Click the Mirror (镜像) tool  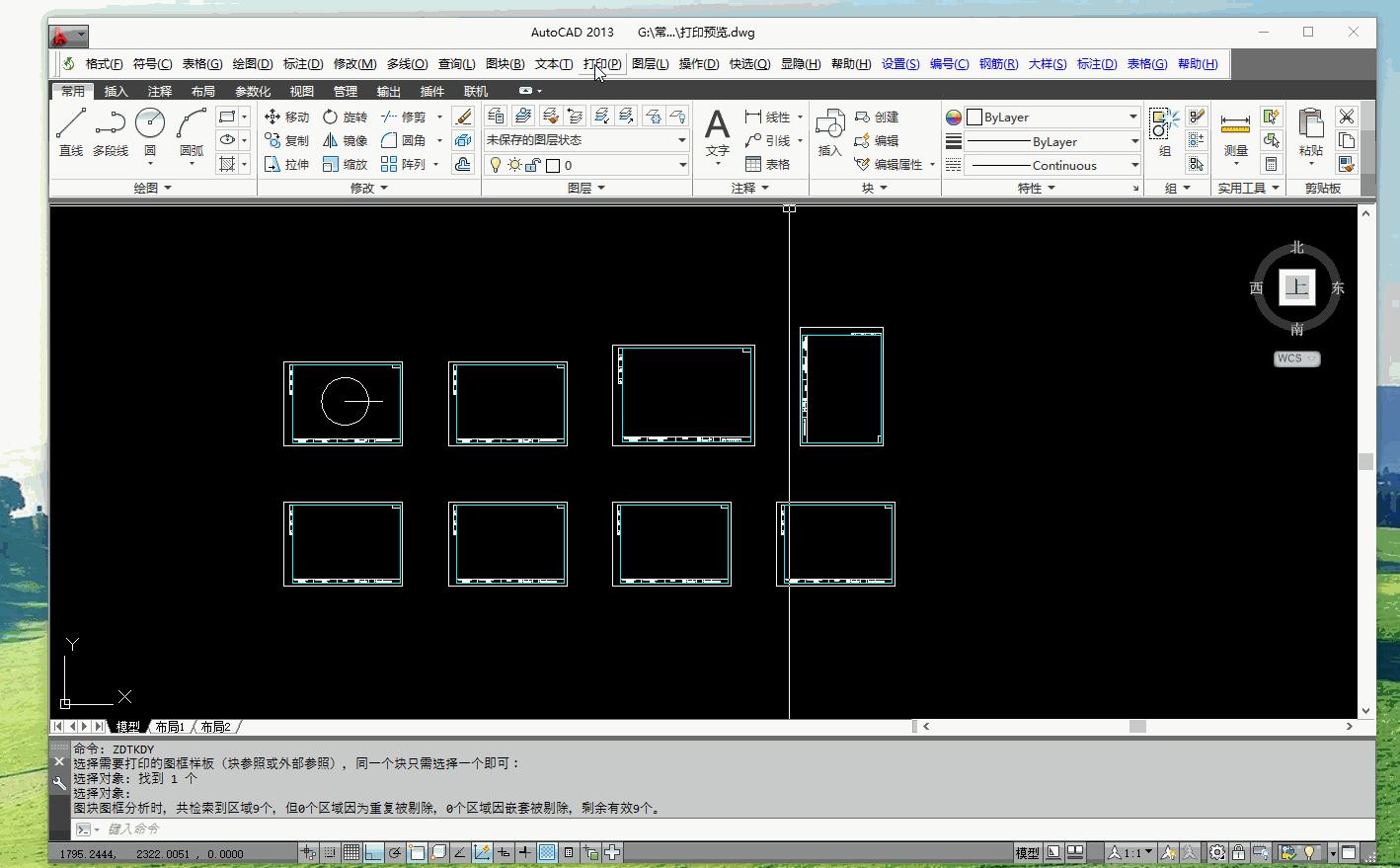click(345, 140)
